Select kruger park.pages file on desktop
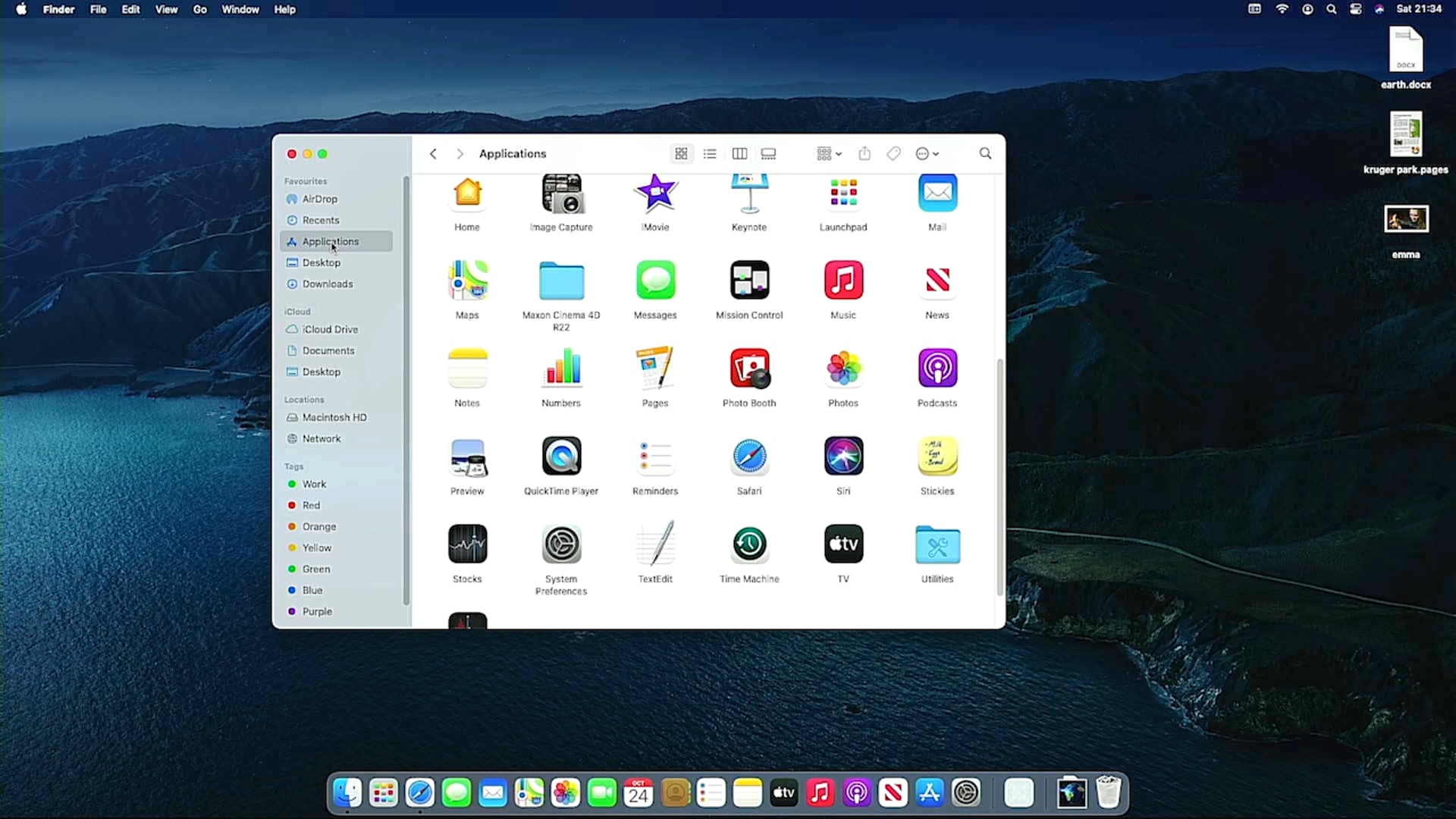 click(1405, 143)
